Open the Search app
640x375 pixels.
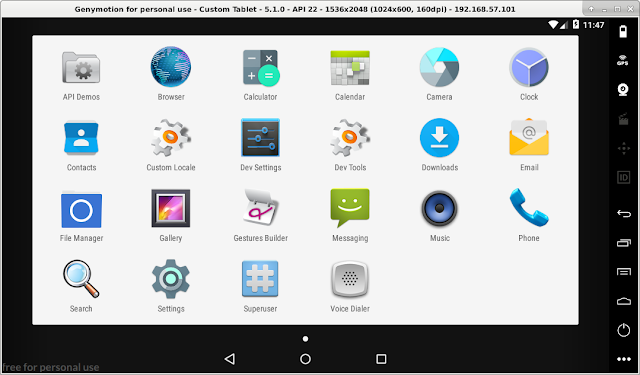coord(81,287)
